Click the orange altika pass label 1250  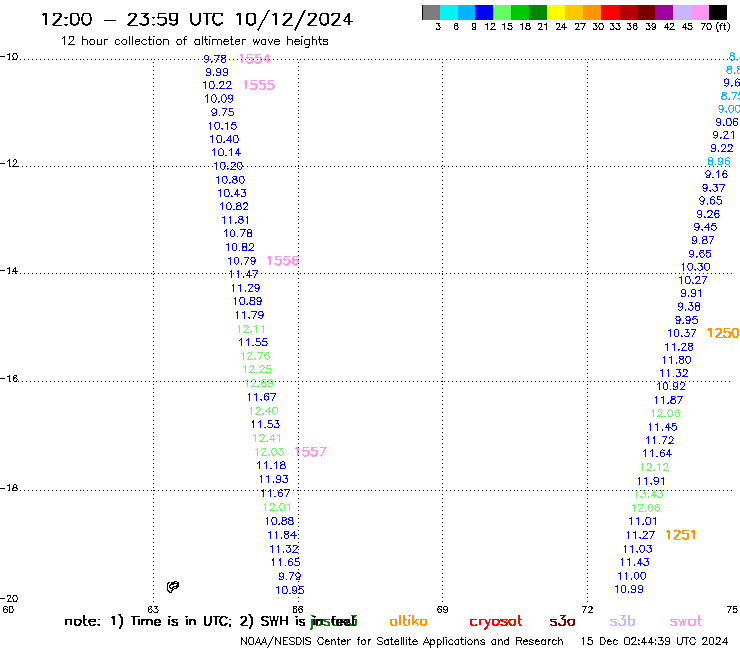click(723, 333)
